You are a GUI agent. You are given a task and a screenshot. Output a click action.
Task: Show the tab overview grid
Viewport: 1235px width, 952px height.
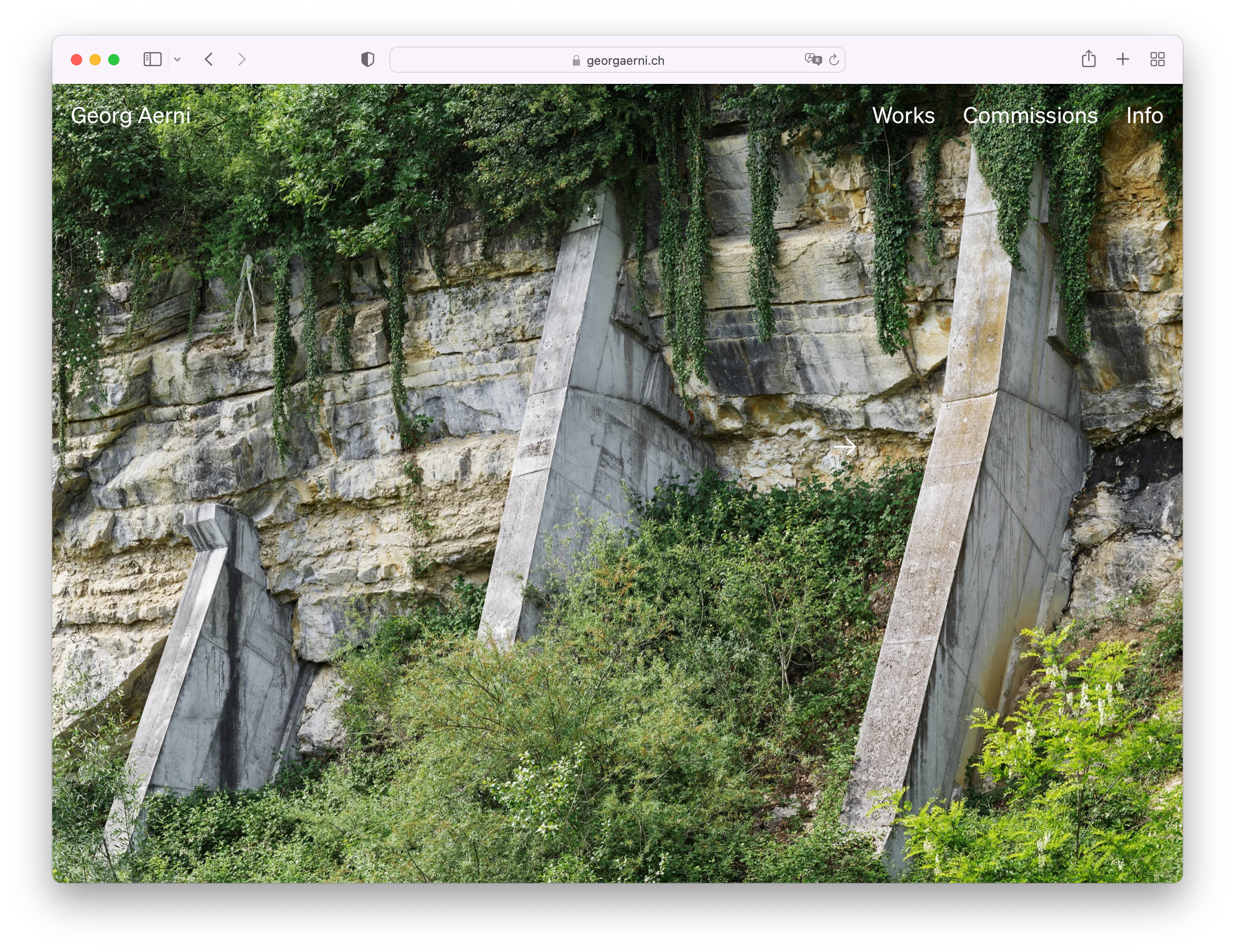1157,59
